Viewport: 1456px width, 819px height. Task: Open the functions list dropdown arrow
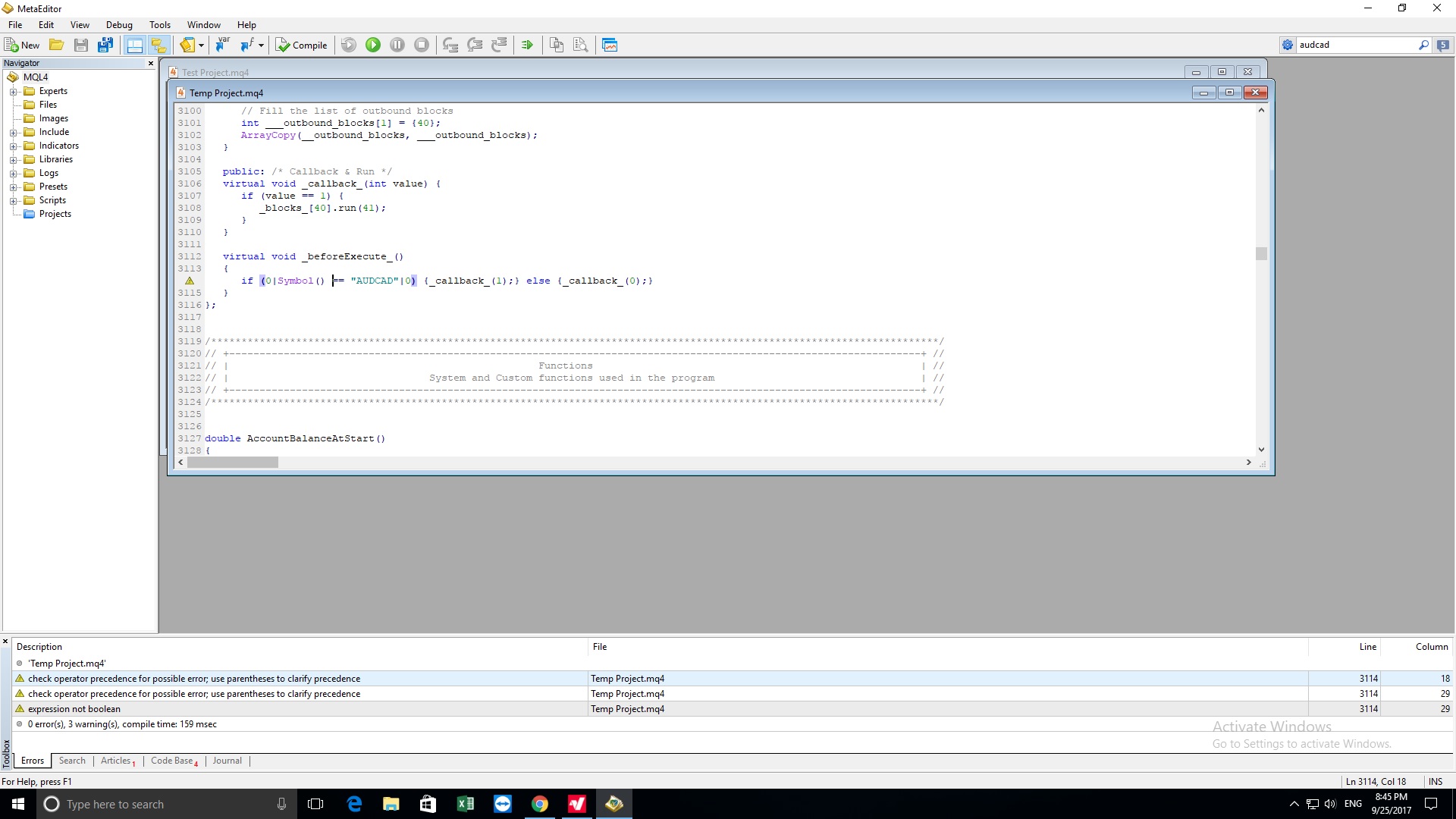[261, 45]
